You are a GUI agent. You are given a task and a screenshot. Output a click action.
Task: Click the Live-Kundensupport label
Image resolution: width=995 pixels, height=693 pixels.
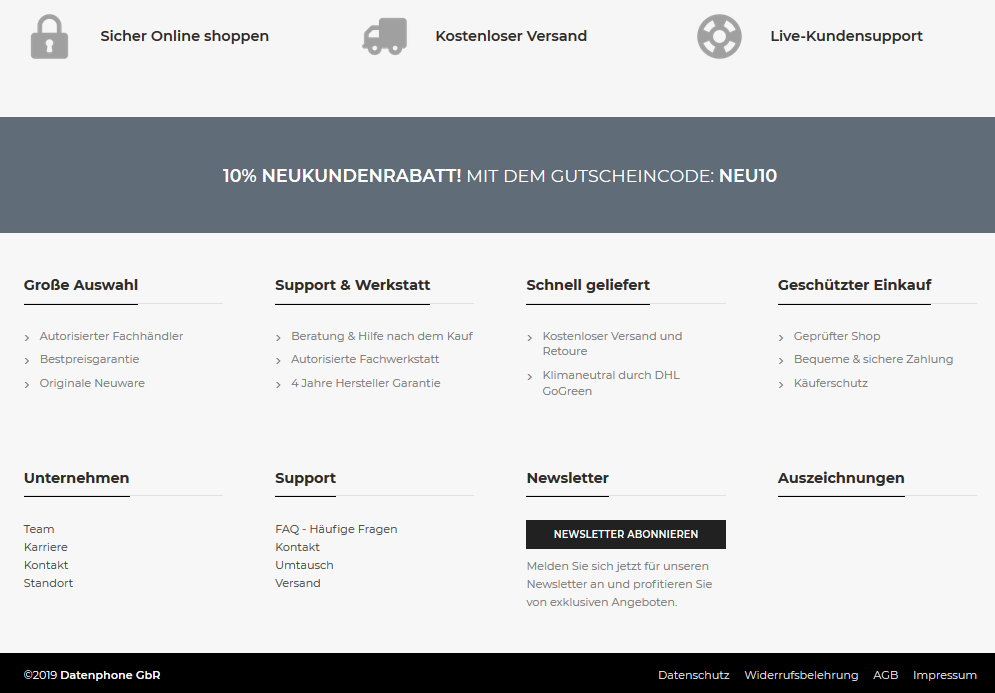coord(847,36)
